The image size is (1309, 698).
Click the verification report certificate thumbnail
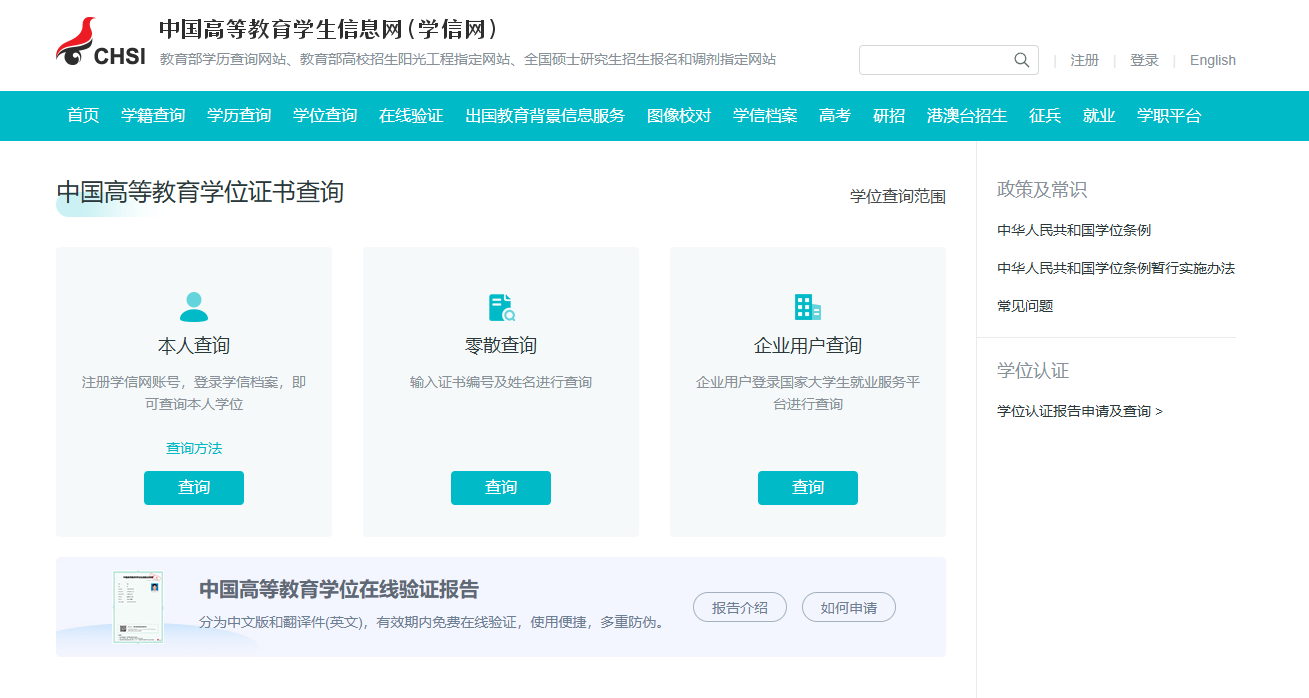138,606
